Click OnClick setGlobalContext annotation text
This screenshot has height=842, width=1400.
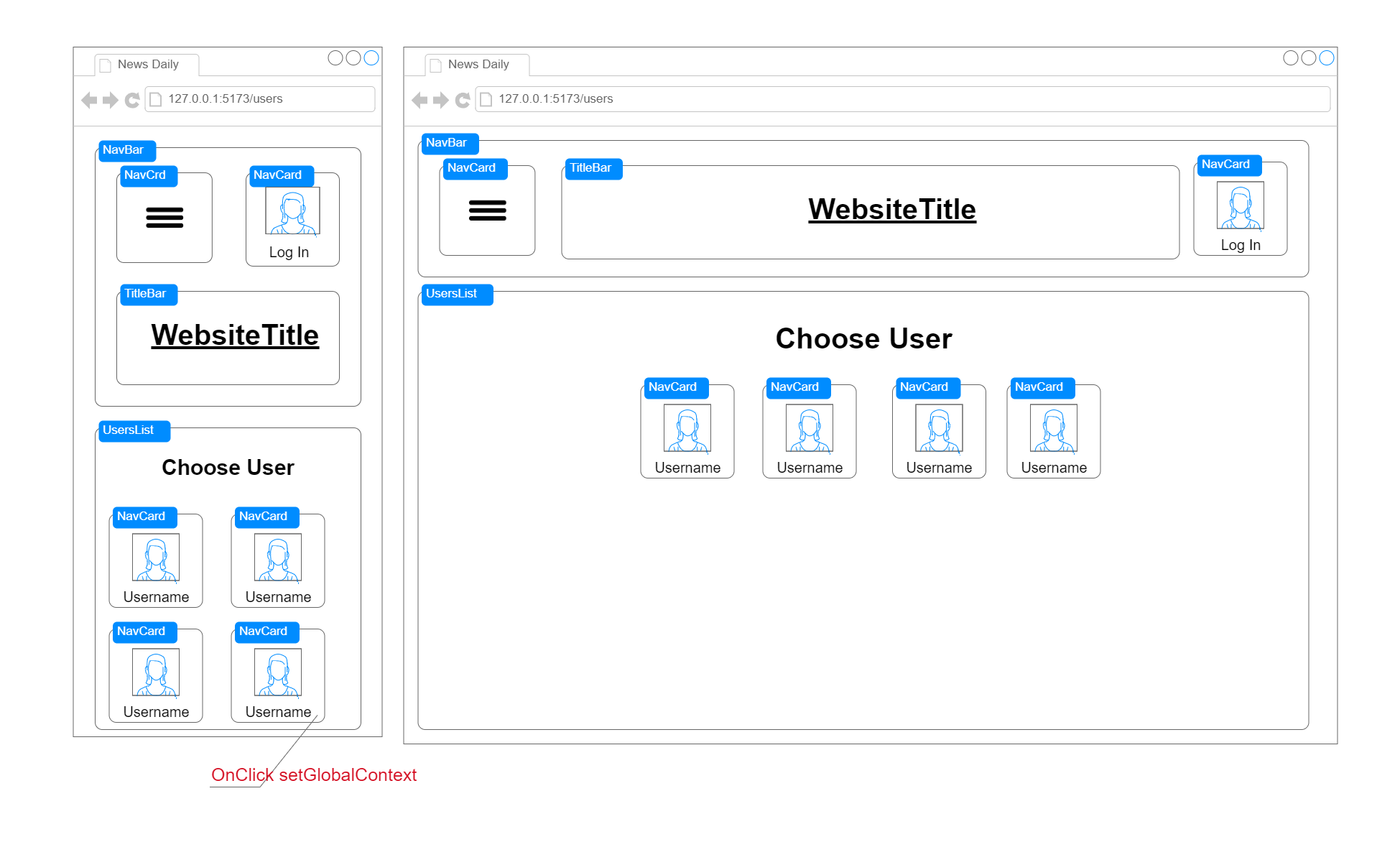[x=314, y=775]
